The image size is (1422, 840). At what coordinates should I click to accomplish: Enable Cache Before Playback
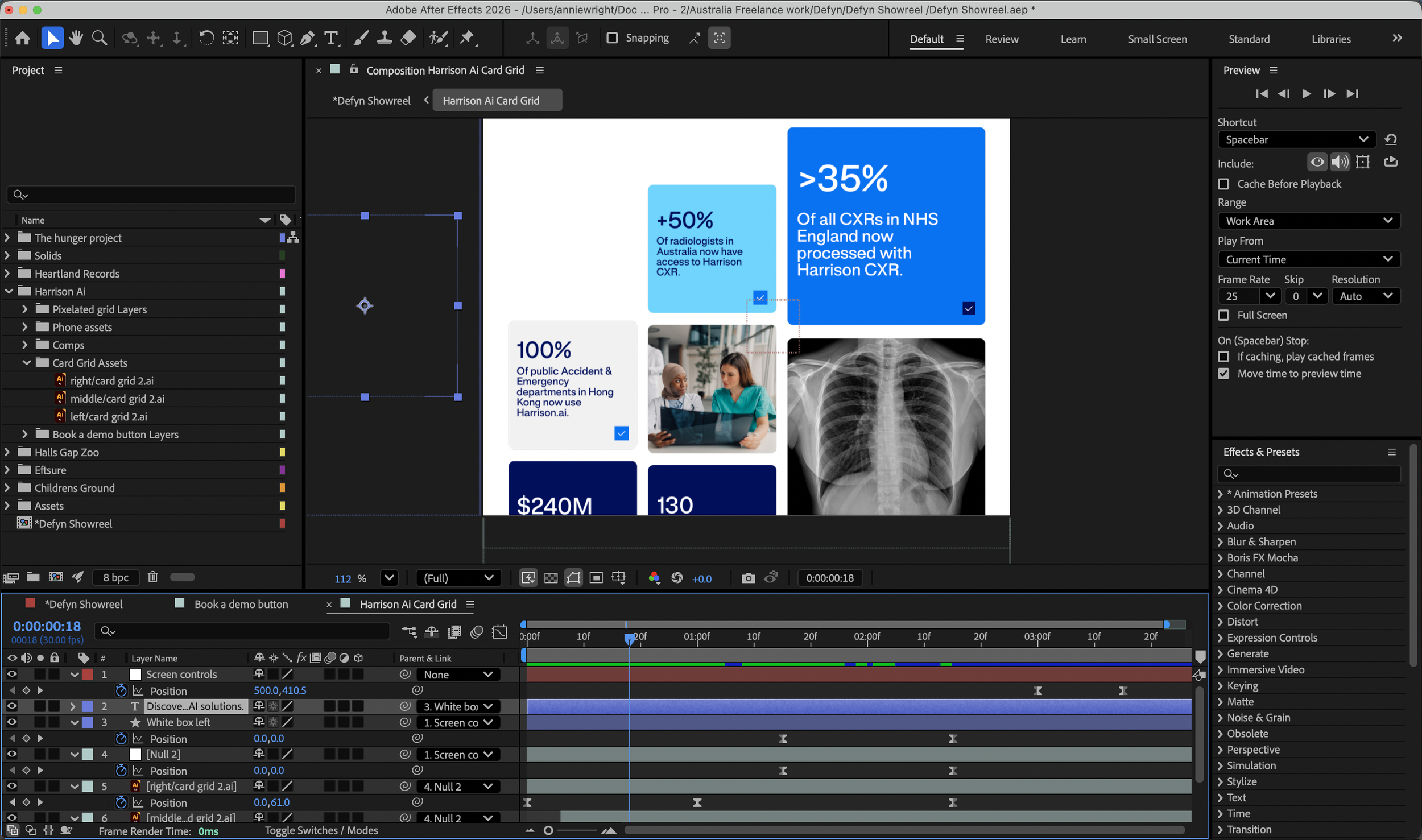1224,184
